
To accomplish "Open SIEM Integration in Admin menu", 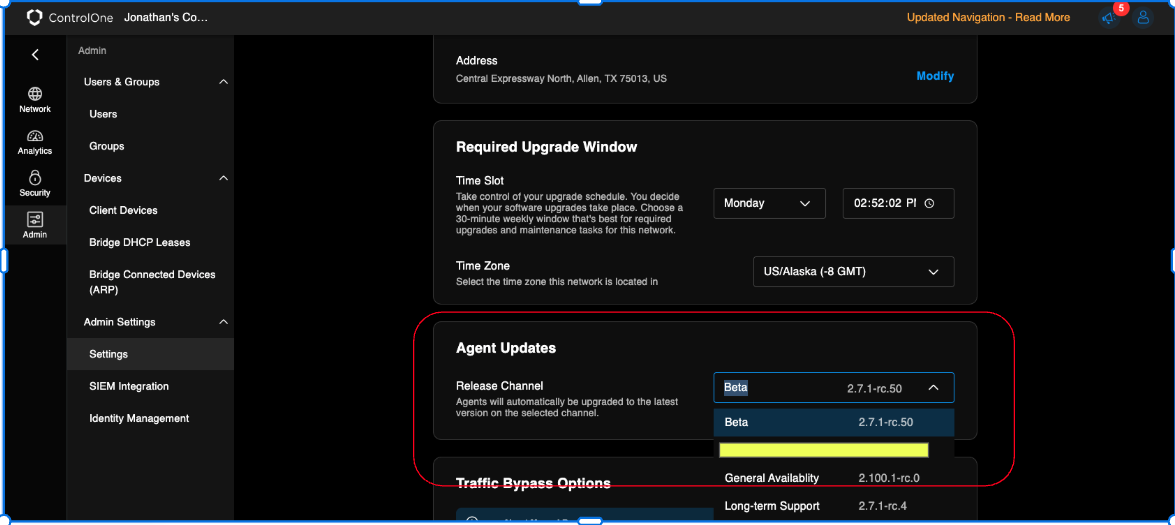I will click(129, 386).
